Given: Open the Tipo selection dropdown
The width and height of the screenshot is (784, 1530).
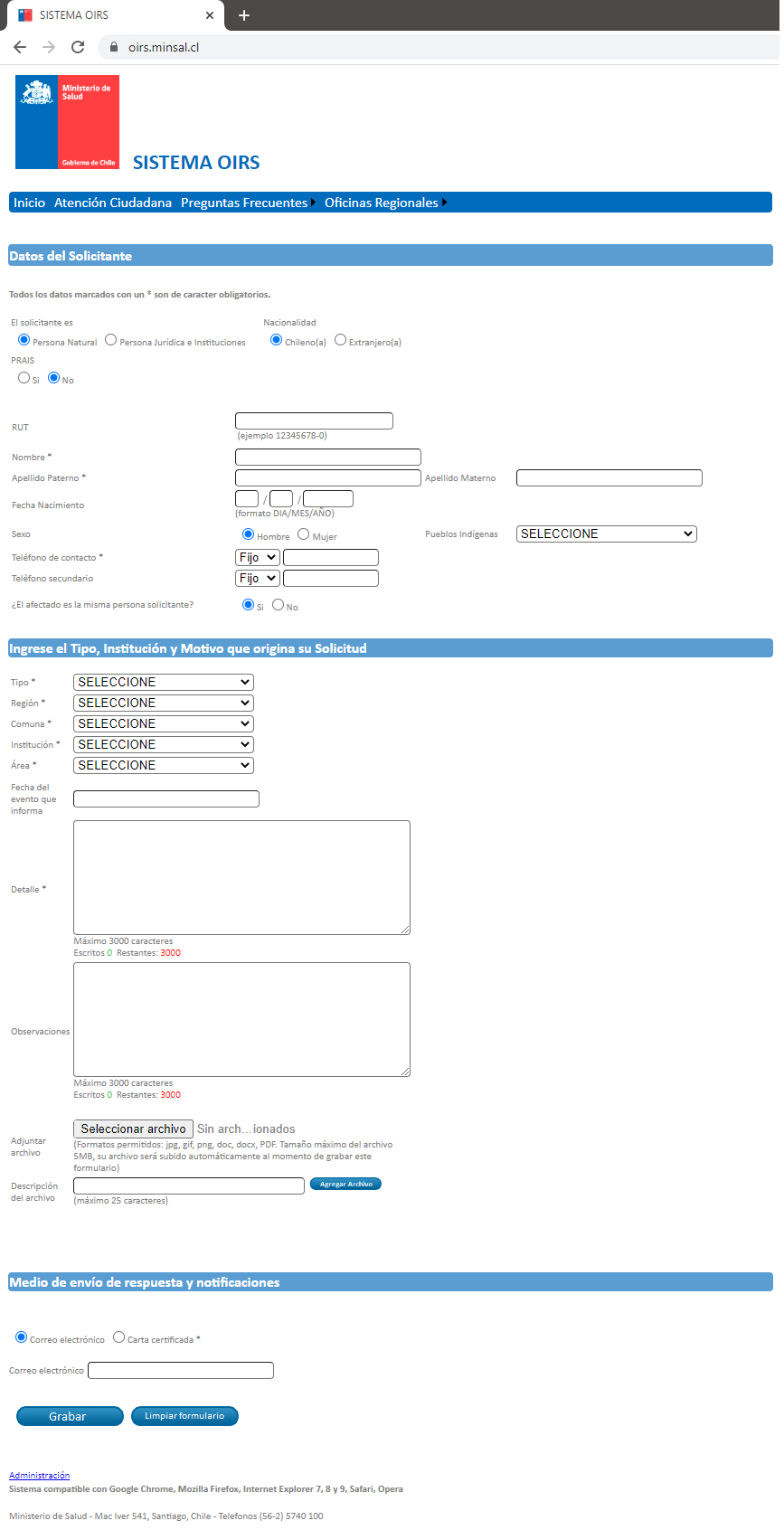Looking at the screenshot, I should (x=163, y=683).
